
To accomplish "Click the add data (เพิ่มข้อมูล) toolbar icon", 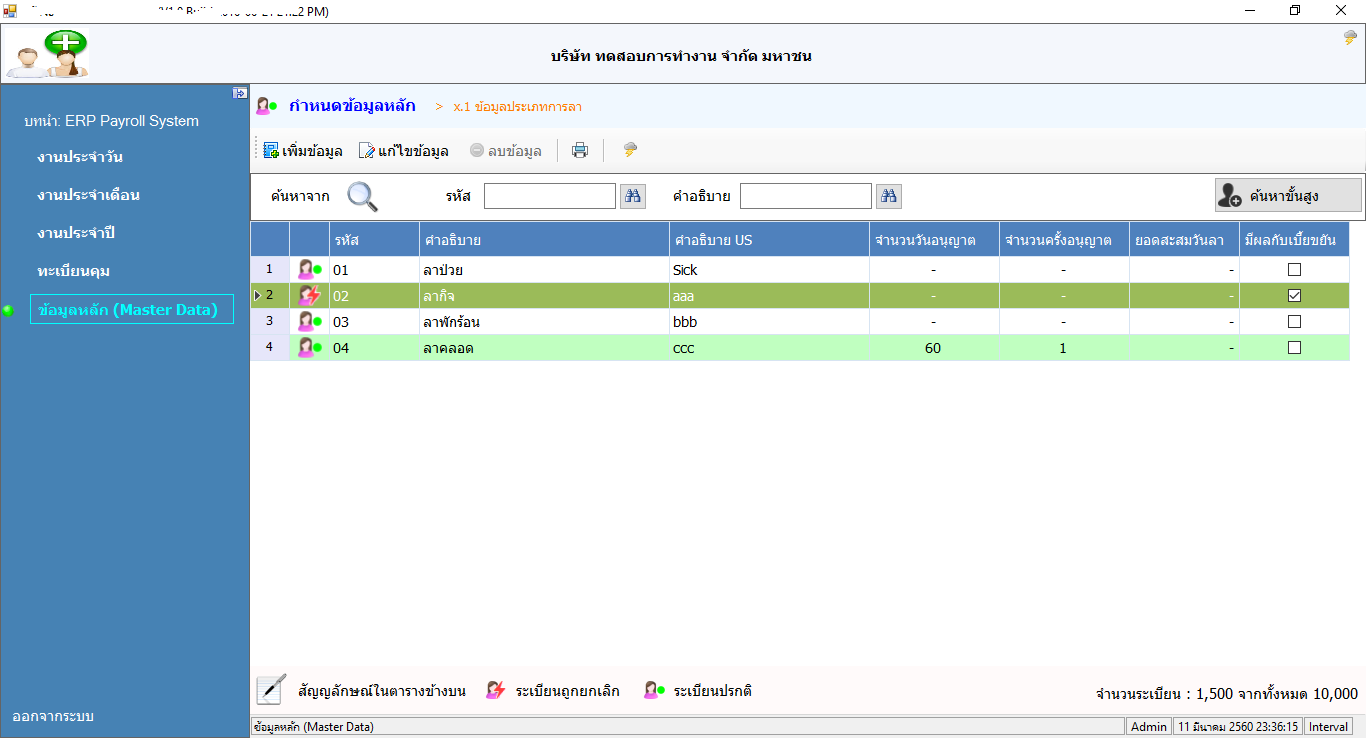I will 271,151.
